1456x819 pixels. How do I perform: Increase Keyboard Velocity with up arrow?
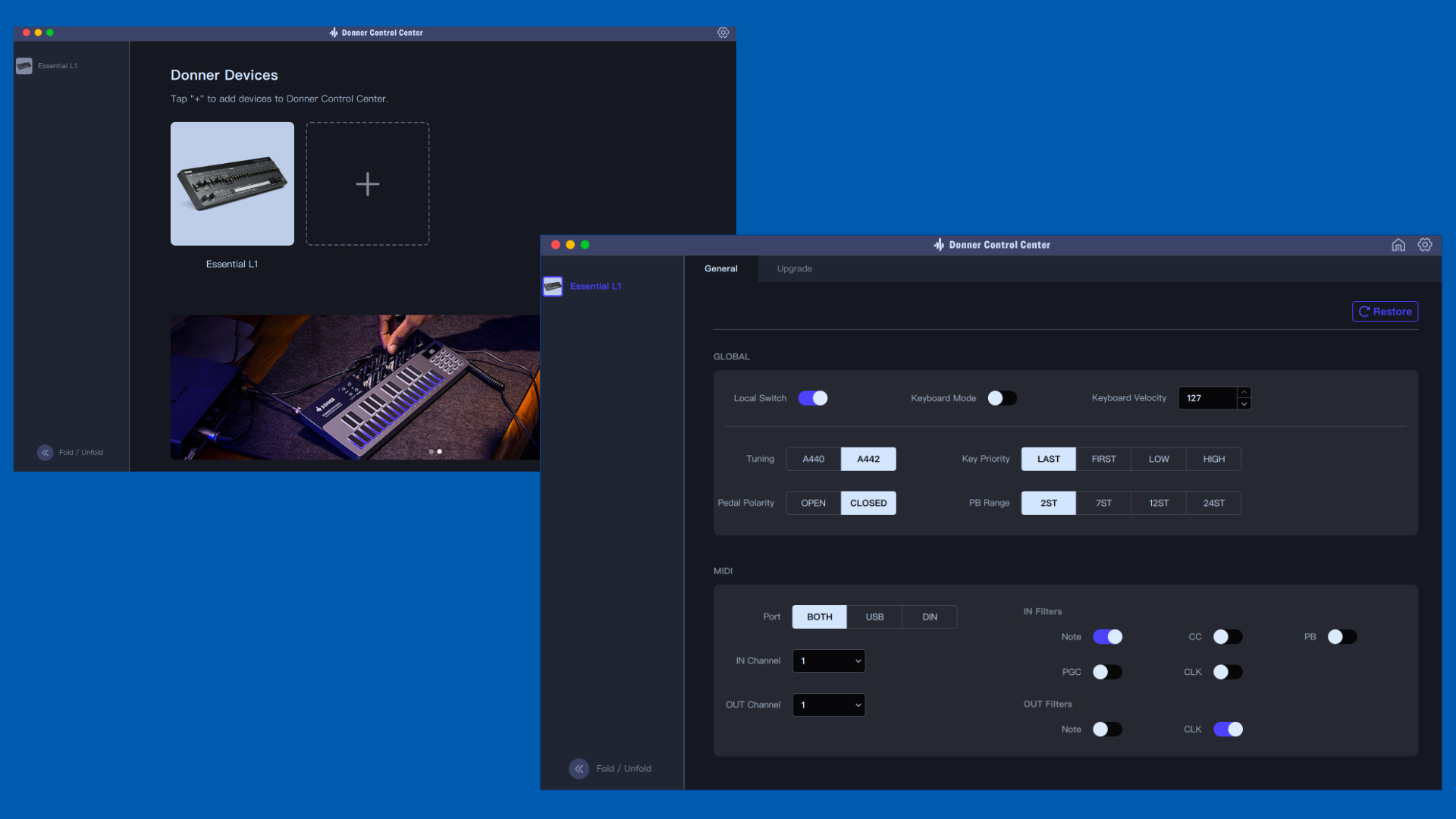(x=1244, y=392)
